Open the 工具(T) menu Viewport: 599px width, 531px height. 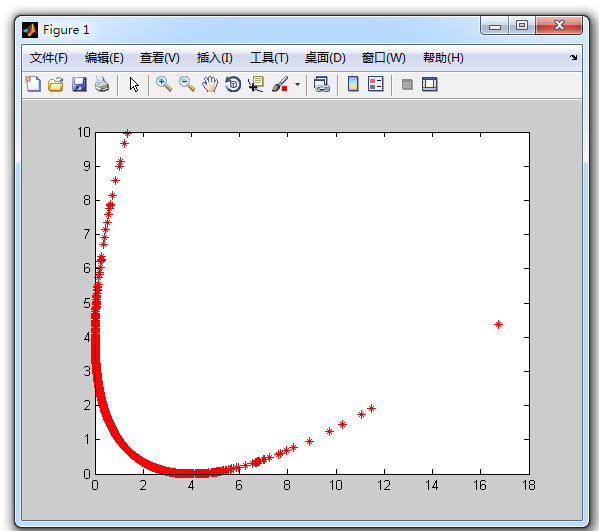269,58
